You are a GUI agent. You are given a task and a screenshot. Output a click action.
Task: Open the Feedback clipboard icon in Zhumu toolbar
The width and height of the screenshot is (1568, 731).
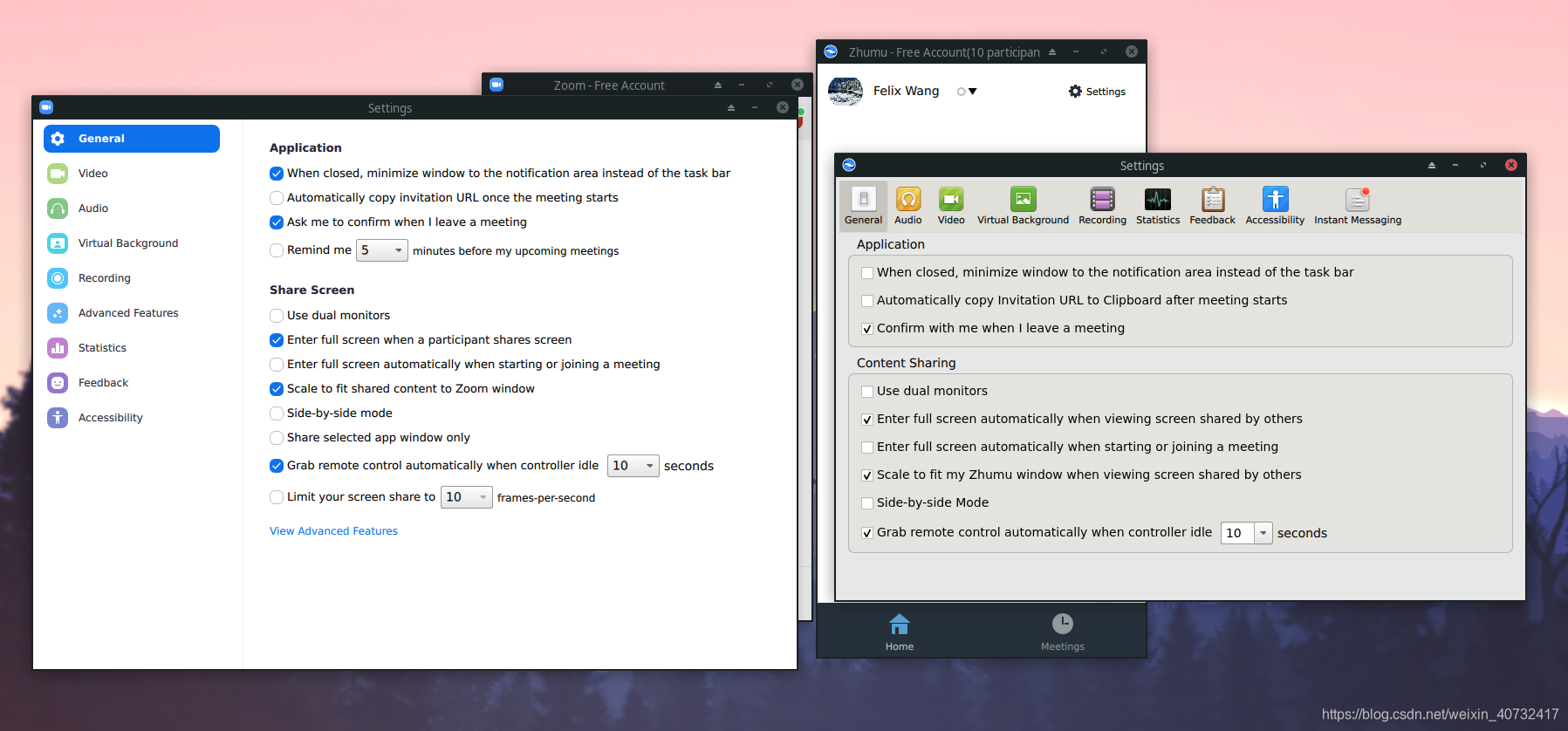coord(1213,199)
